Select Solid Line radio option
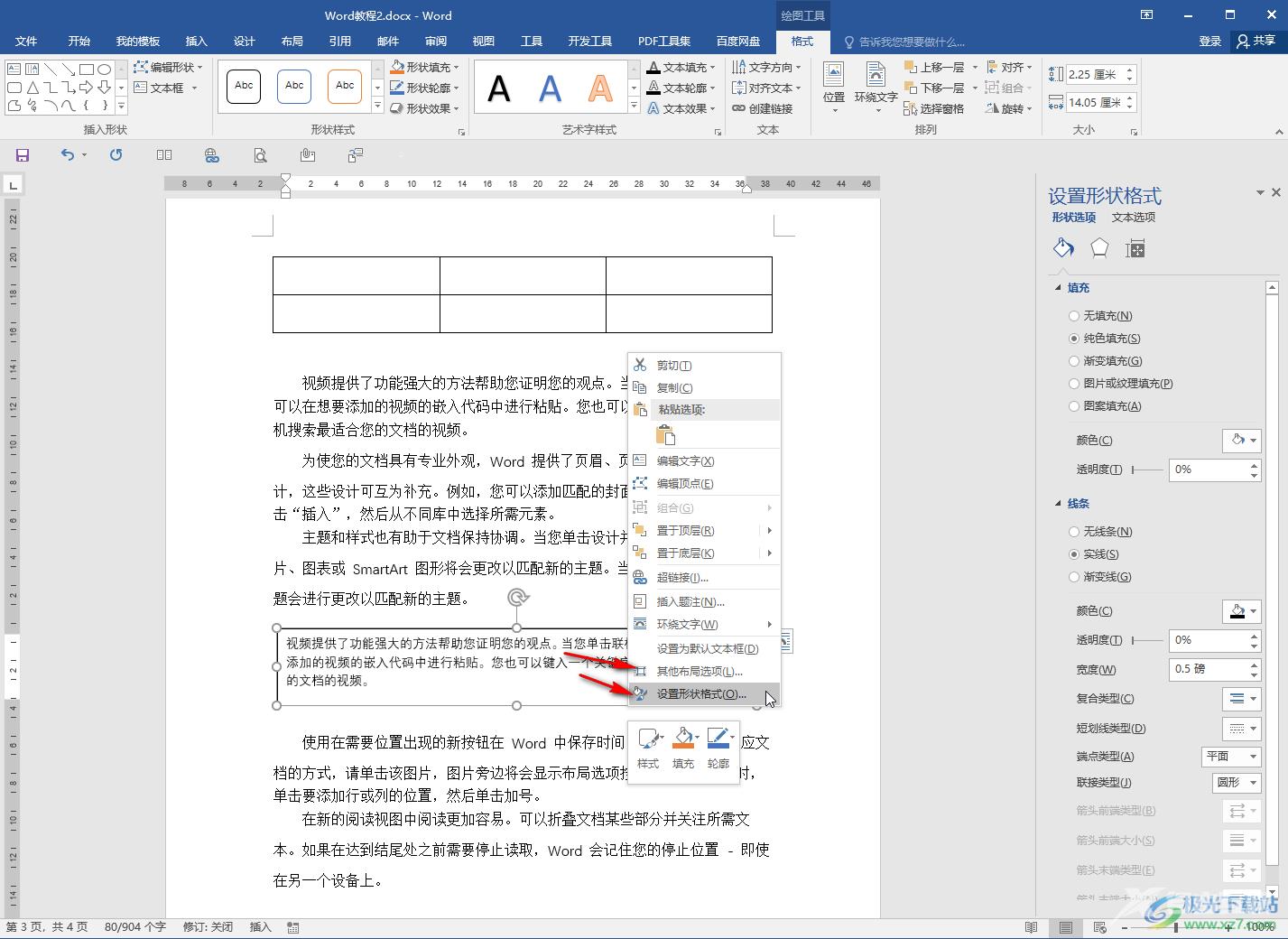The height and width of the screenshot is (939, 1288). click(x=1093, y=554)
